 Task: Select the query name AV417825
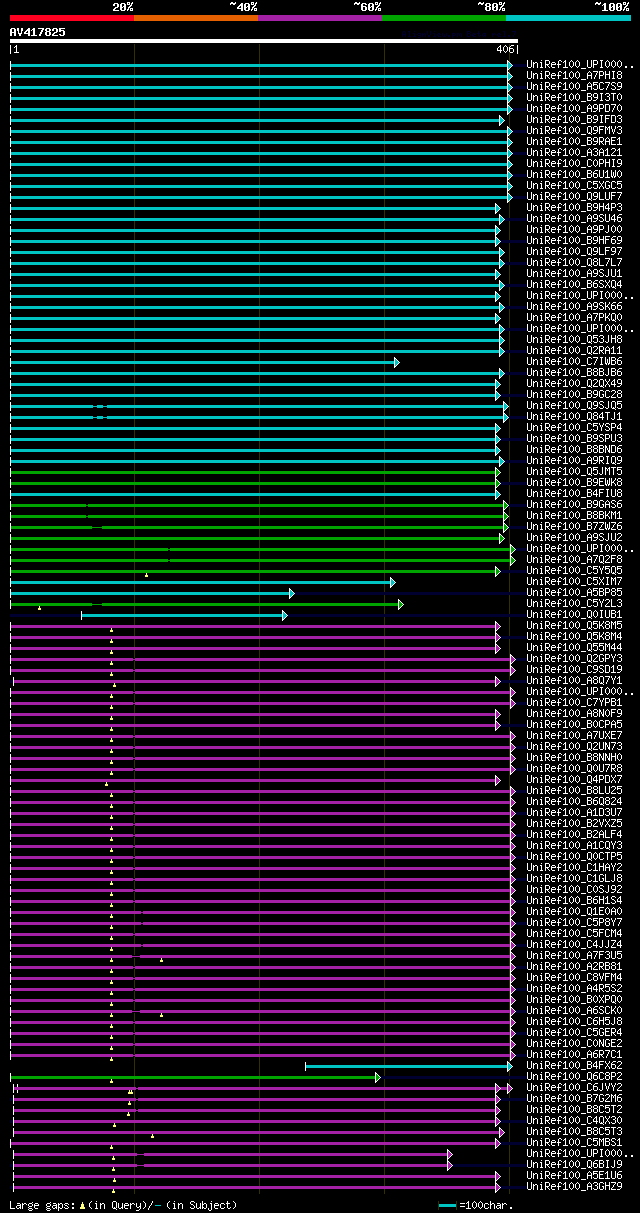[x=38, y=32]
